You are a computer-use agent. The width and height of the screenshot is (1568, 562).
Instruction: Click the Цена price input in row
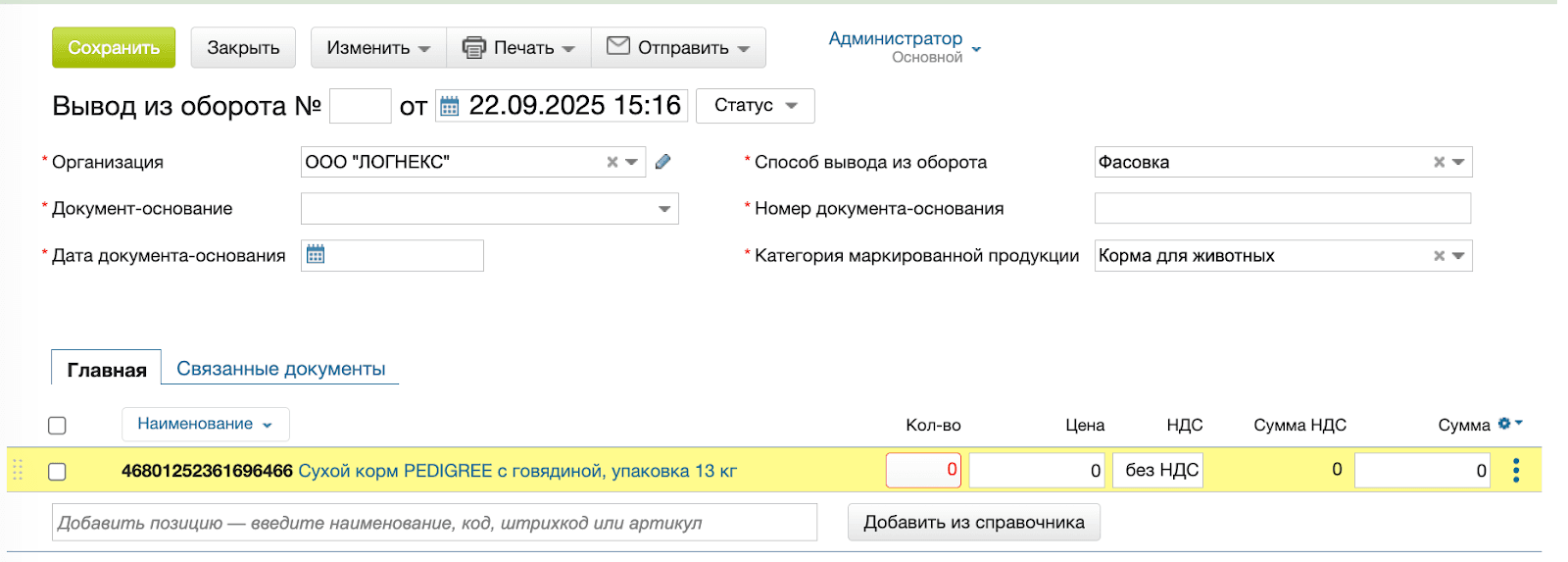click(1037, 471)
